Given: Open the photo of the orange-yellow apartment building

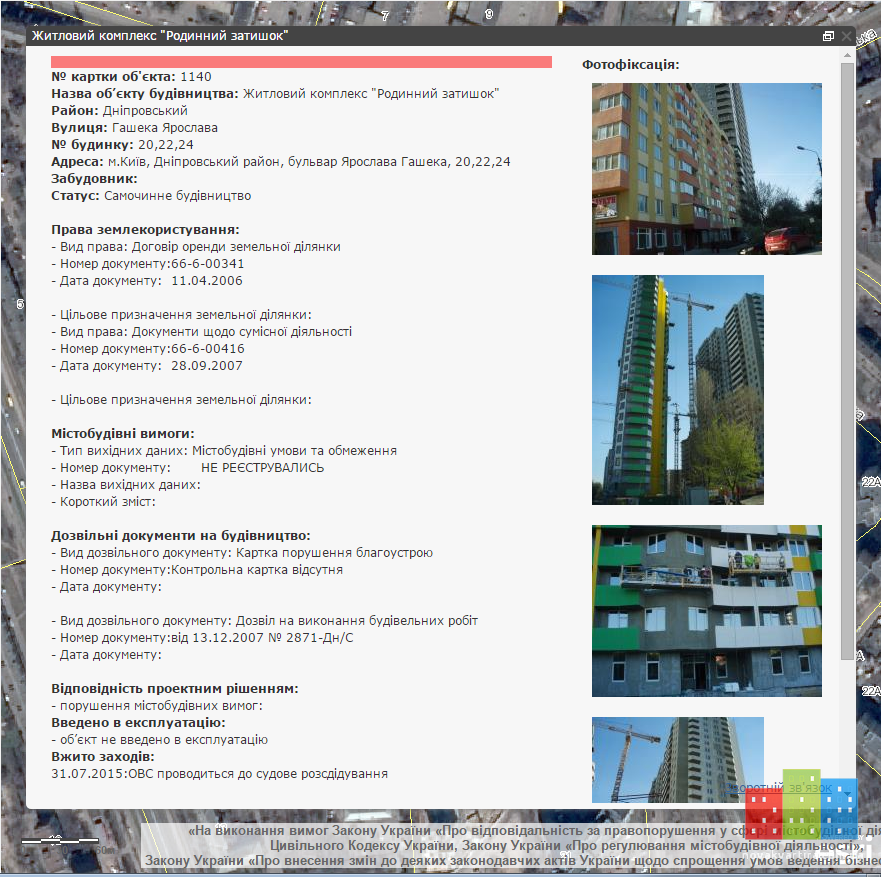Looking at the screenshot, I should [707, 169].
